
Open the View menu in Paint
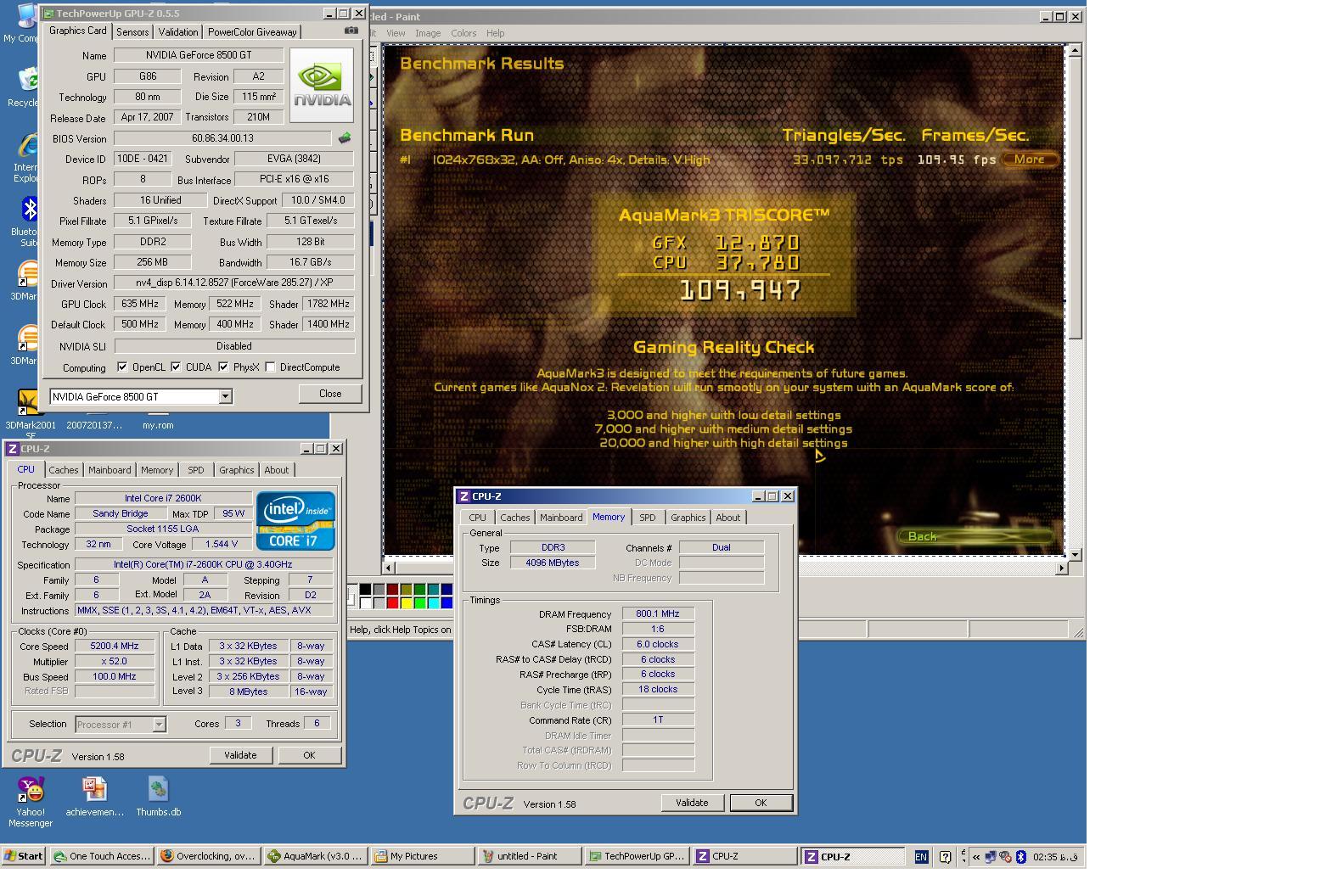[x=396, y=33]
